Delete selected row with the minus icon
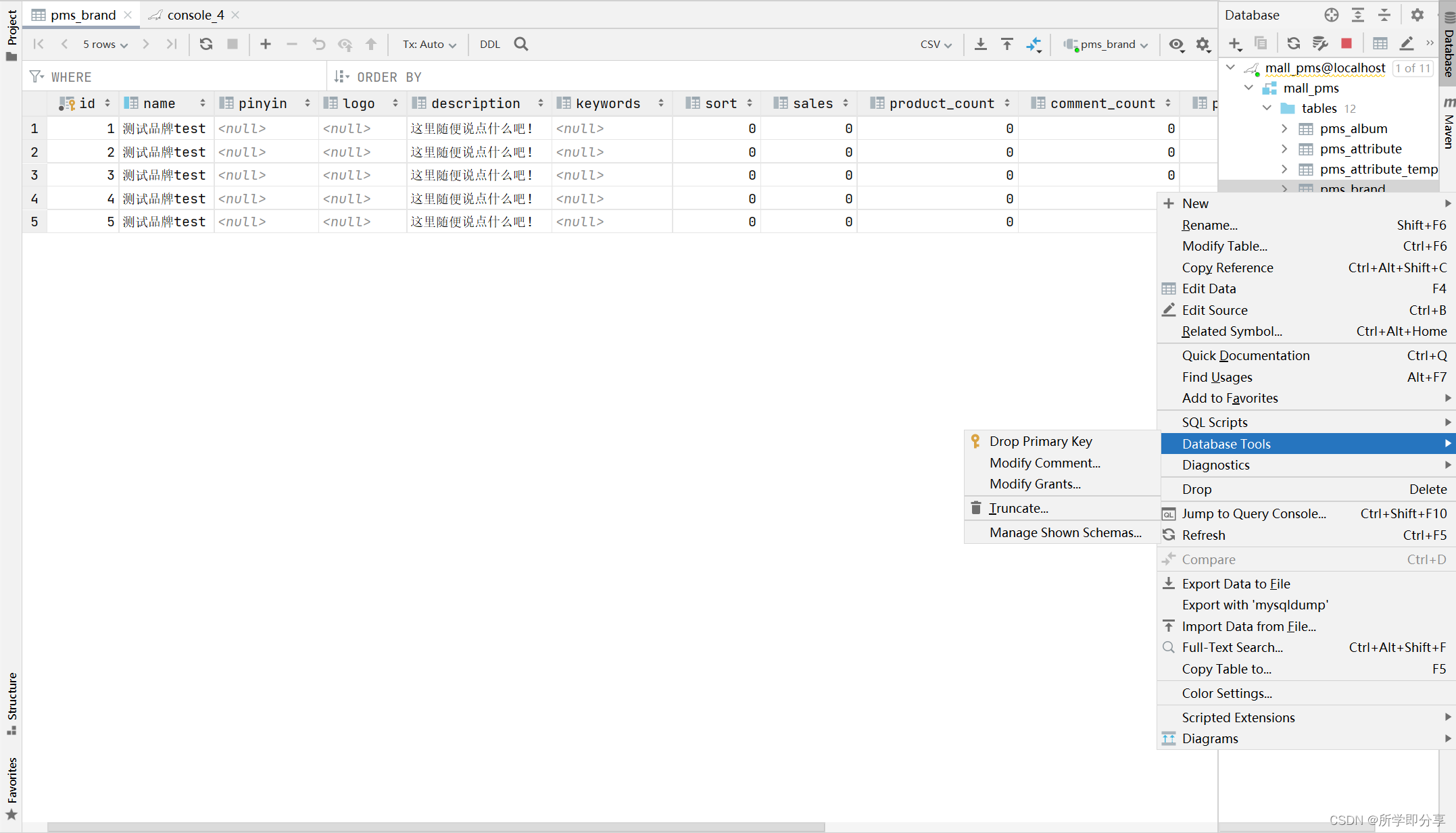This screenshot has height=833, width=1456. 292,44
